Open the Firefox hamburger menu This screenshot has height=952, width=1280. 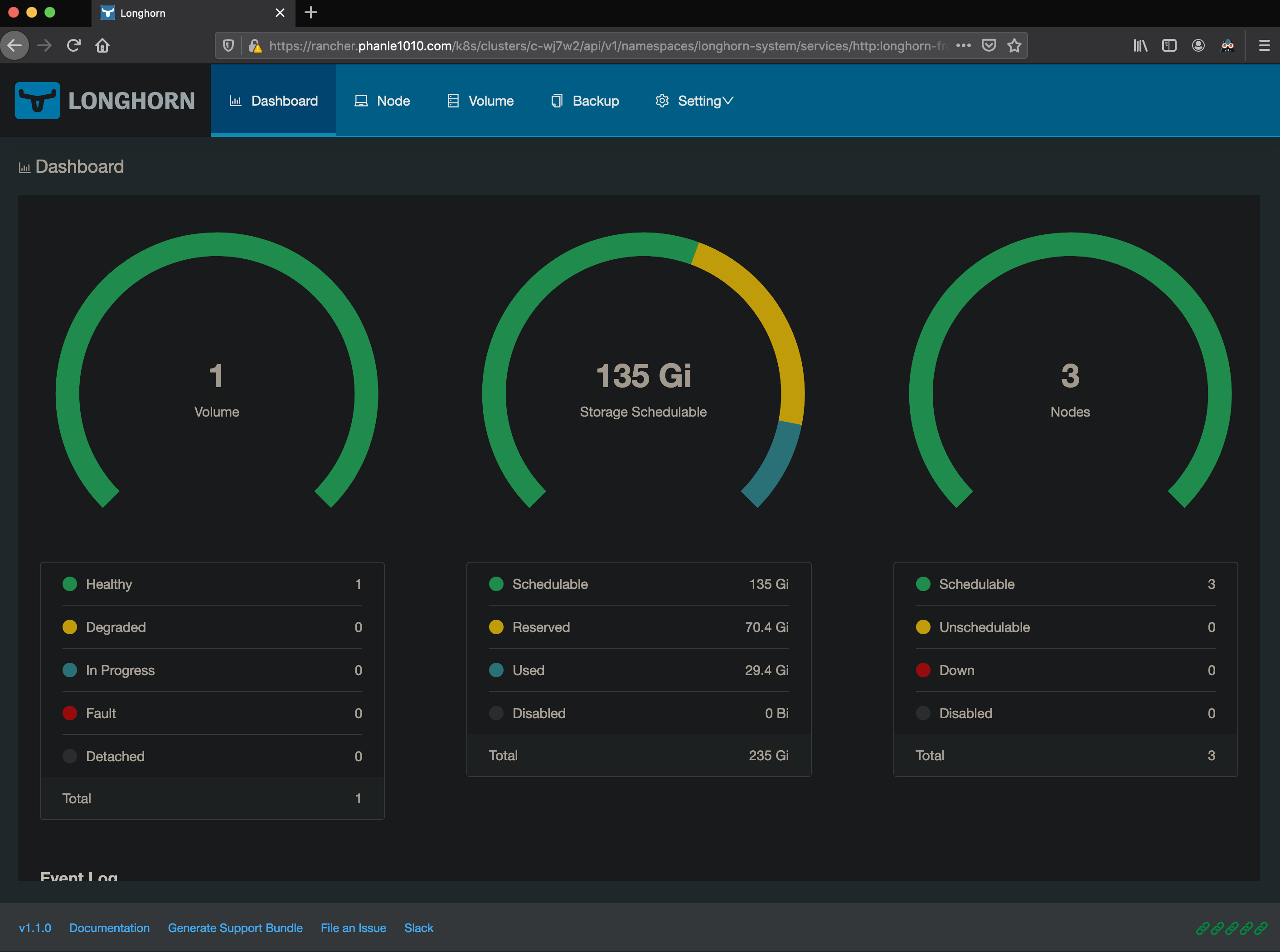[1265, 45]
